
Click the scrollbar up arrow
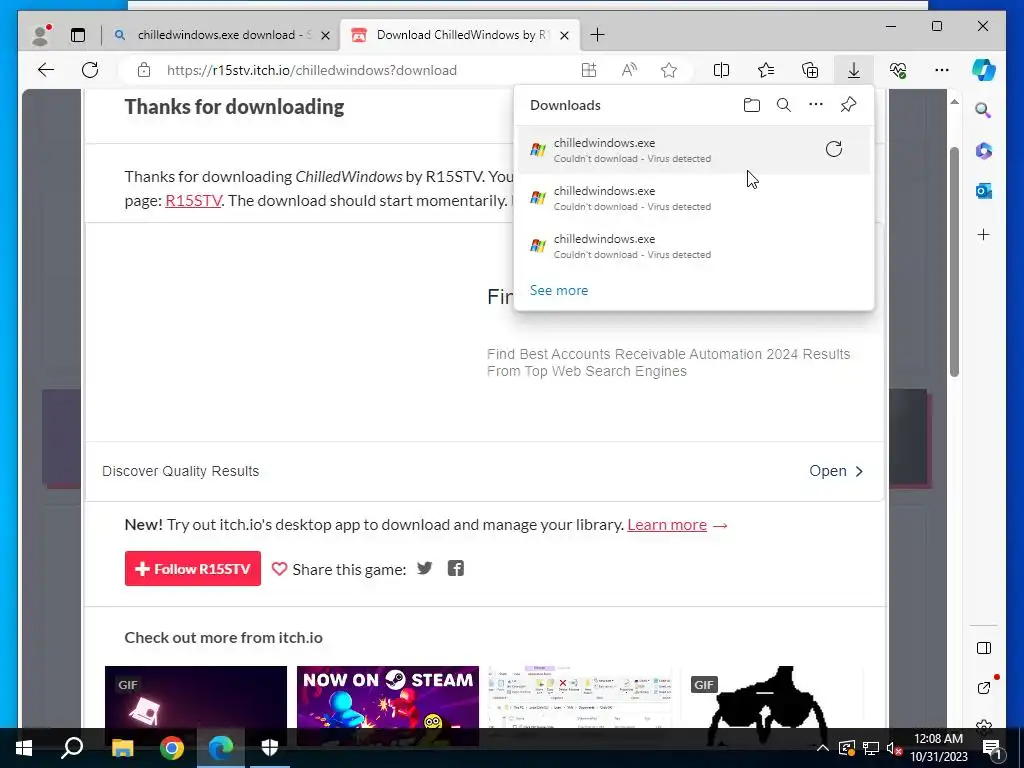[x=954, y=103]
